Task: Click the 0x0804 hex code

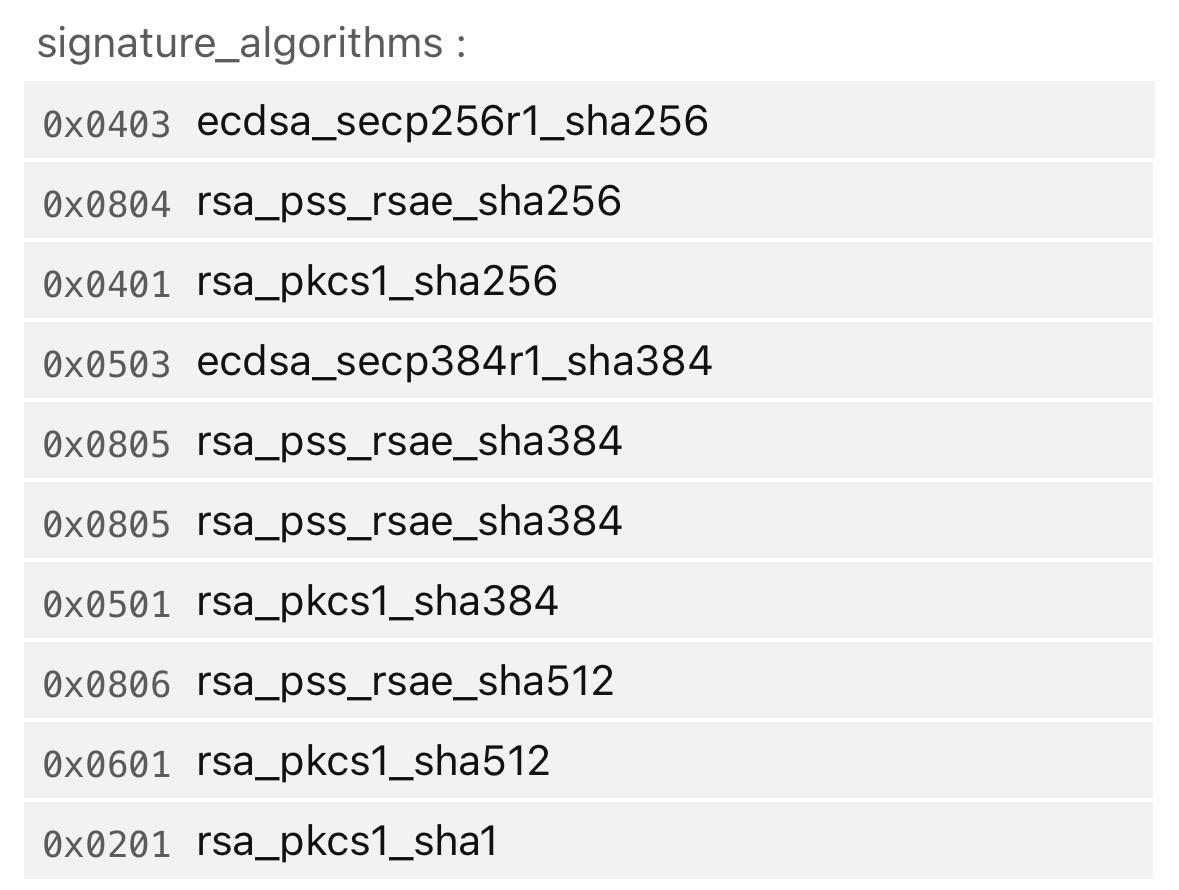Action: tap(107, 204)
